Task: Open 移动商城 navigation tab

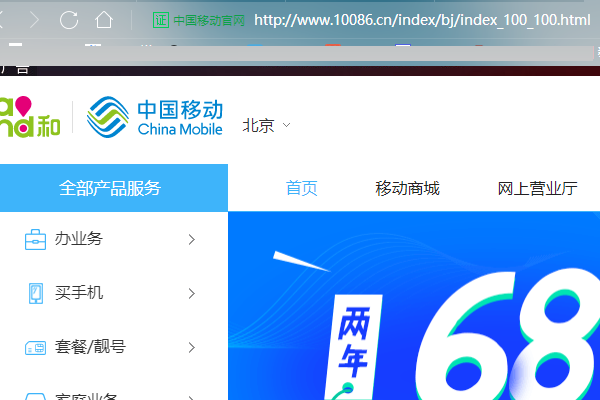Action: pos(408,188)
